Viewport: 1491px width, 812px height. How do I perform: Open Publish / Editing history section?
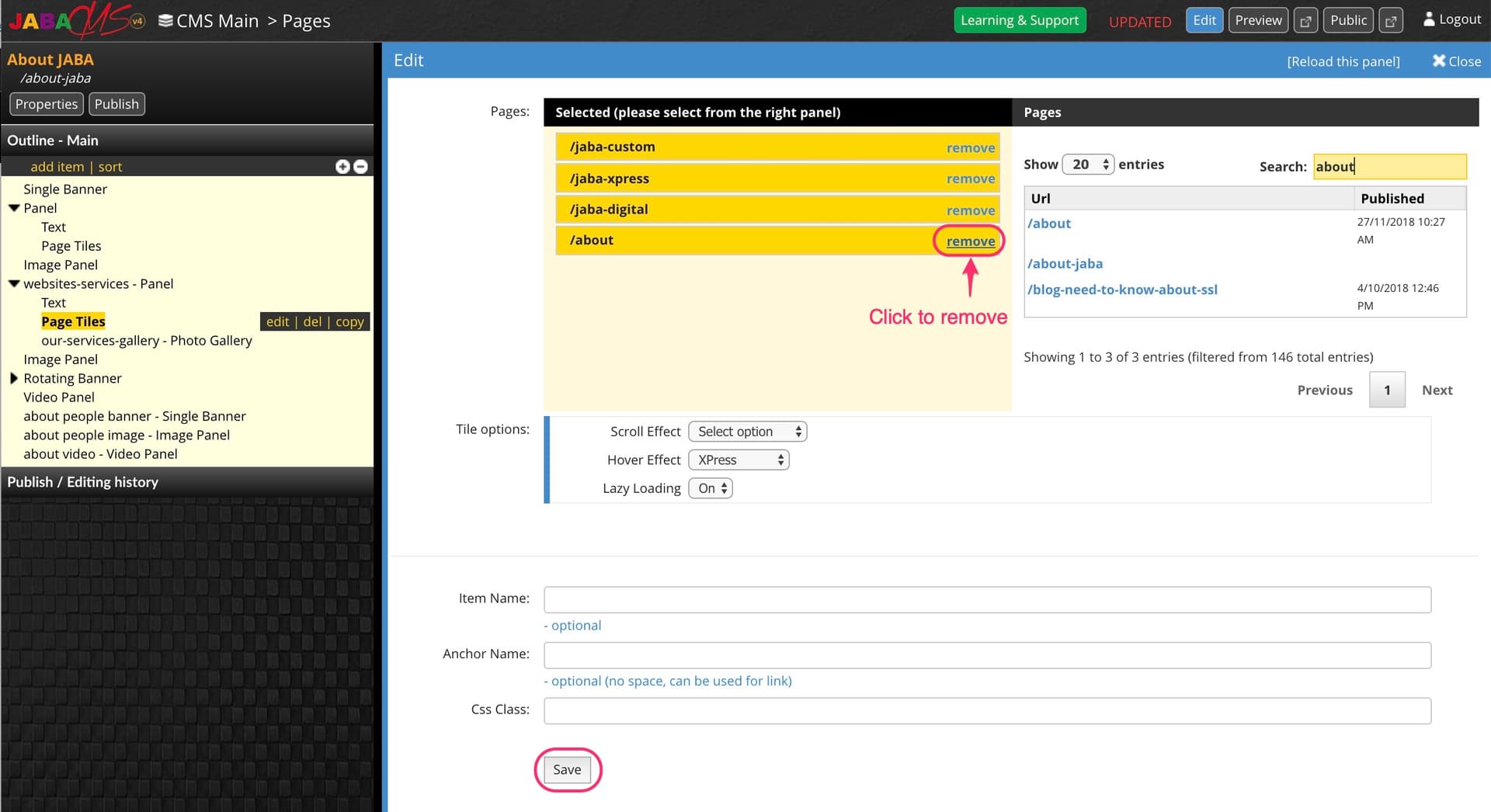coord(187,482)
